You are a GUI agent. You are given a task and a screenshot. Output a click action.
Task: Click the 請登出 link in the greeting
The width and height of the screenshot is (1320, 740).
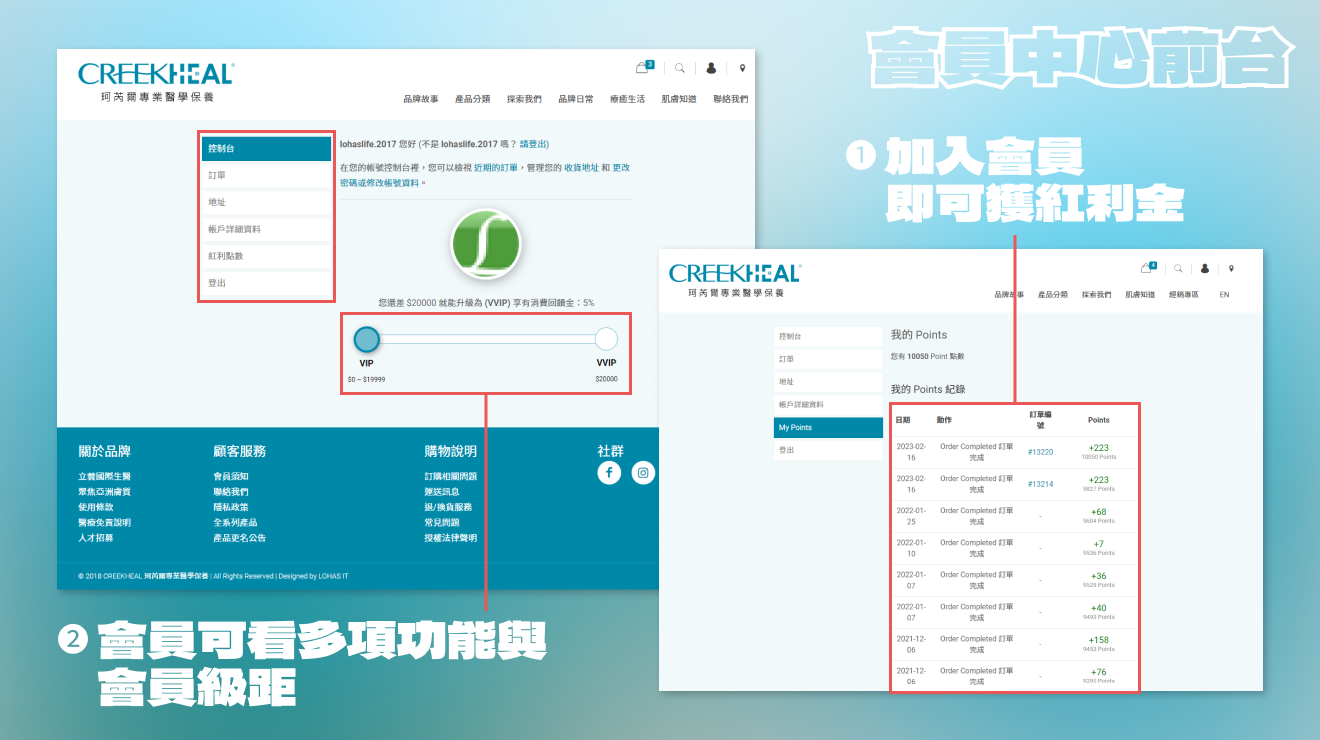[x=534, y=145]
